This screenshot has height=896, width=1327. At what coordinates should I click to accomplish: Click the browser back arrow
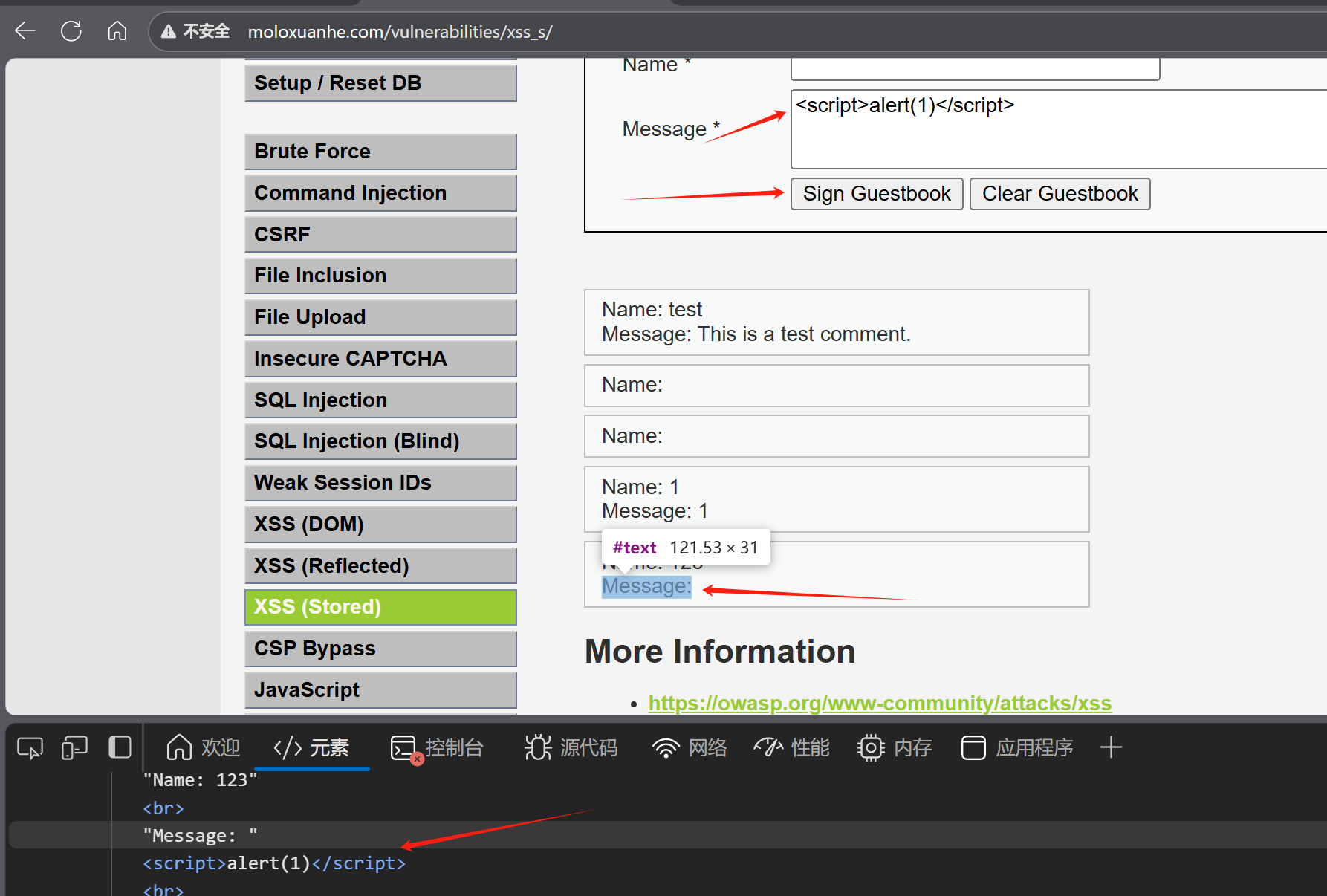(25, 31)
